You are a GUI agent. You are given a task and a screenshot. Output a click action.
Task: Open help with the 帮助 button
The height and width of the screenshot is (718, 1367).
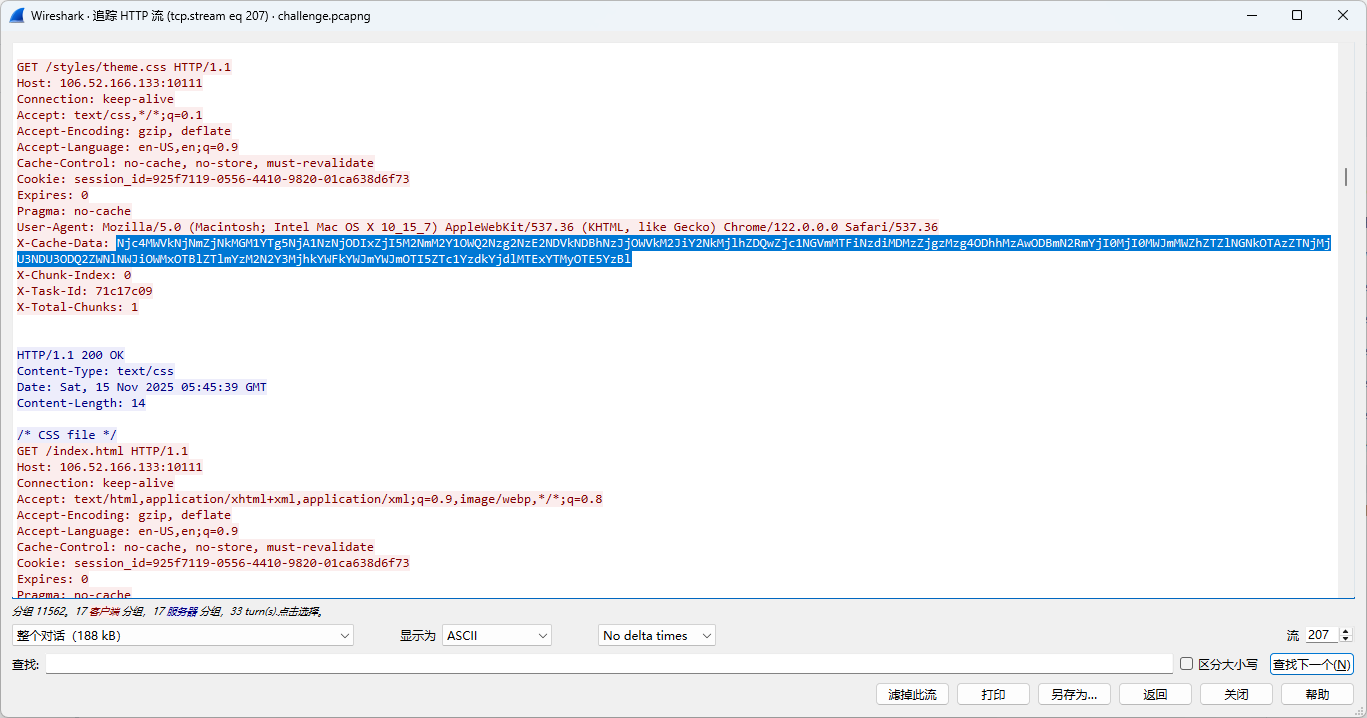point(1317,694)
